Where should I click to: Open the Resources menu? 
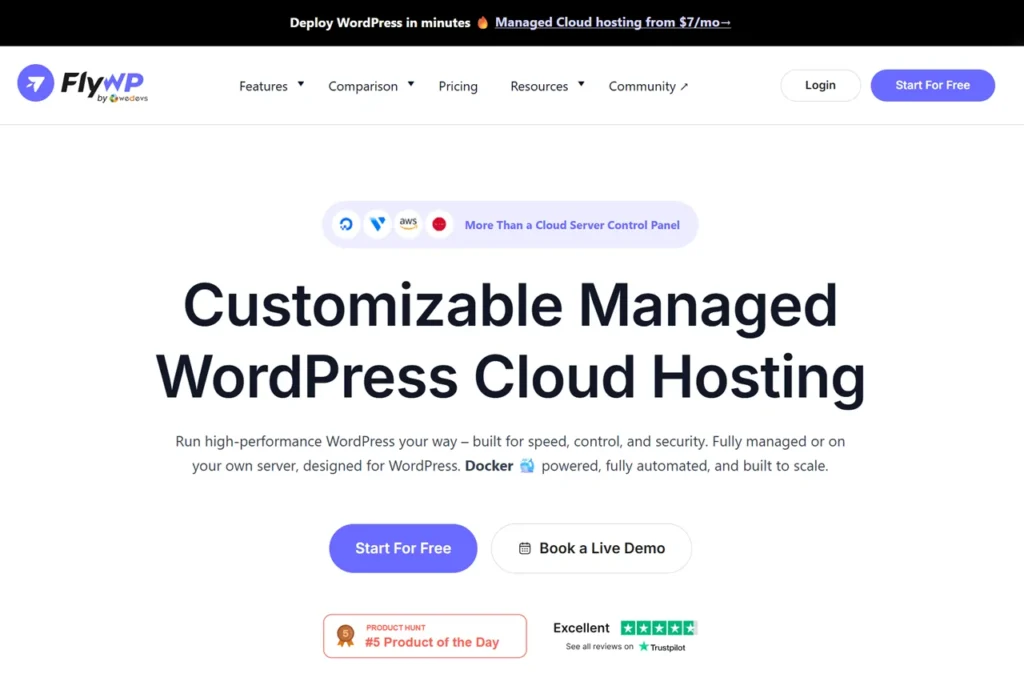click(539, 86)
